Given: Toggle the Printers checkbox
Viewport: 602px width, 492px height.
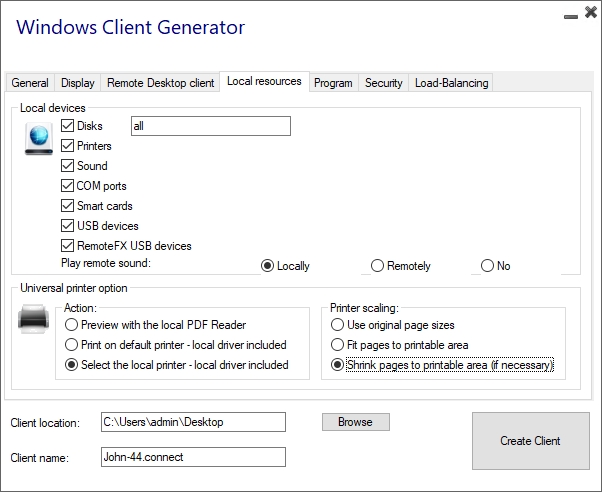Looking at the screenshot, I should tap(68, 146).
